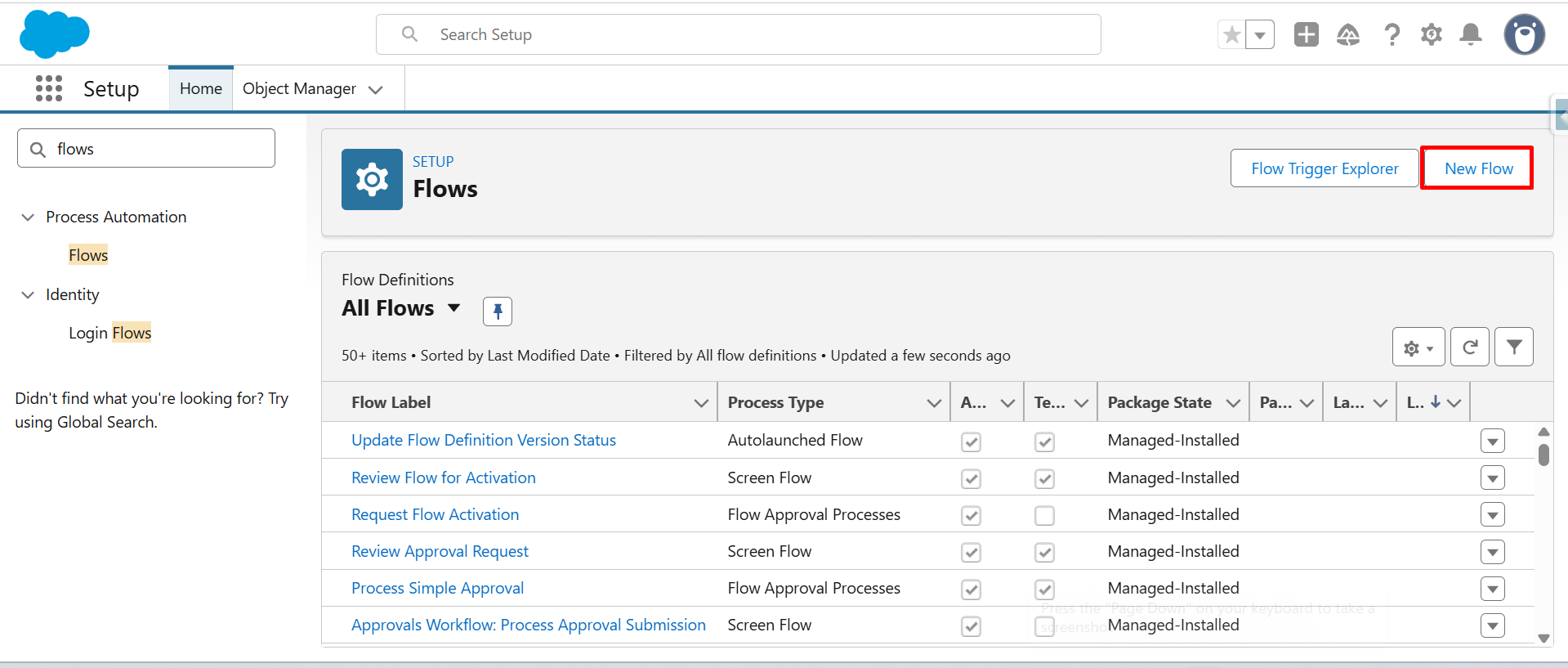
Task: Toggle Template checkbox for Update Flow Definition Version Status
Action: click(x=1044, y=442)
